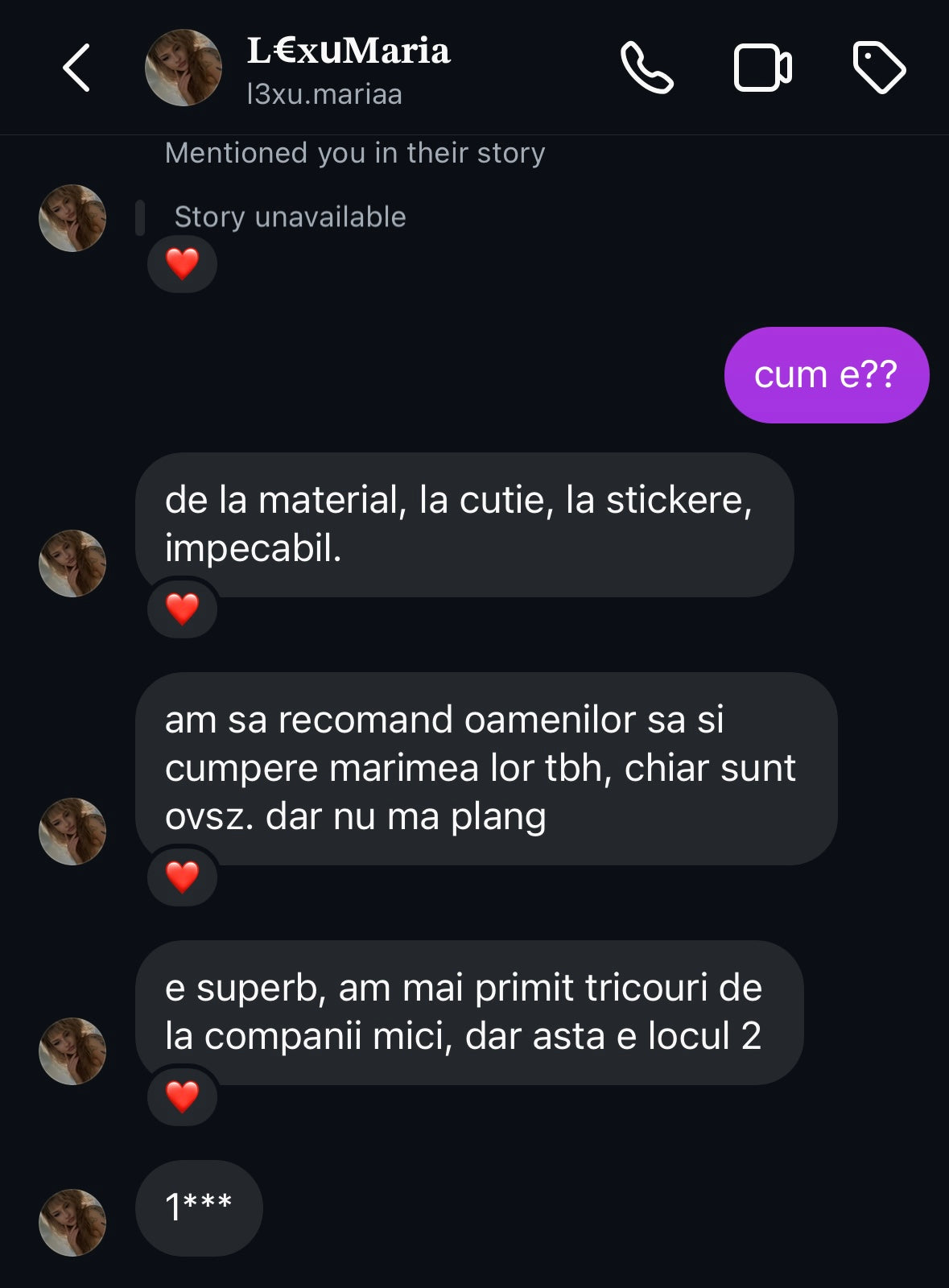Start a video call with the camera icon
The height and width of the screenshot is (1288, 949).
pyautogui.click(x=762, y=68)
